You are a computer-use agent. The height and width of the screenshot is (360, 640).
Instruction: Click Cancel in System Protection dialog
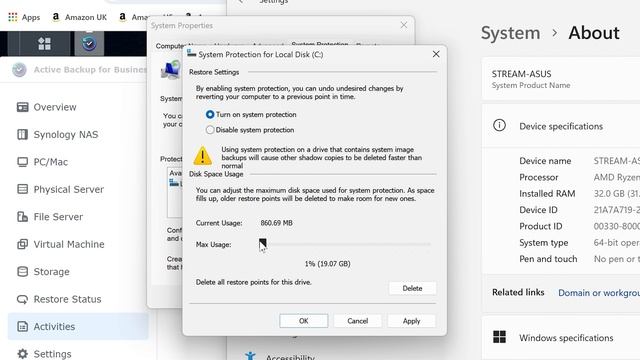coord(358,321)
